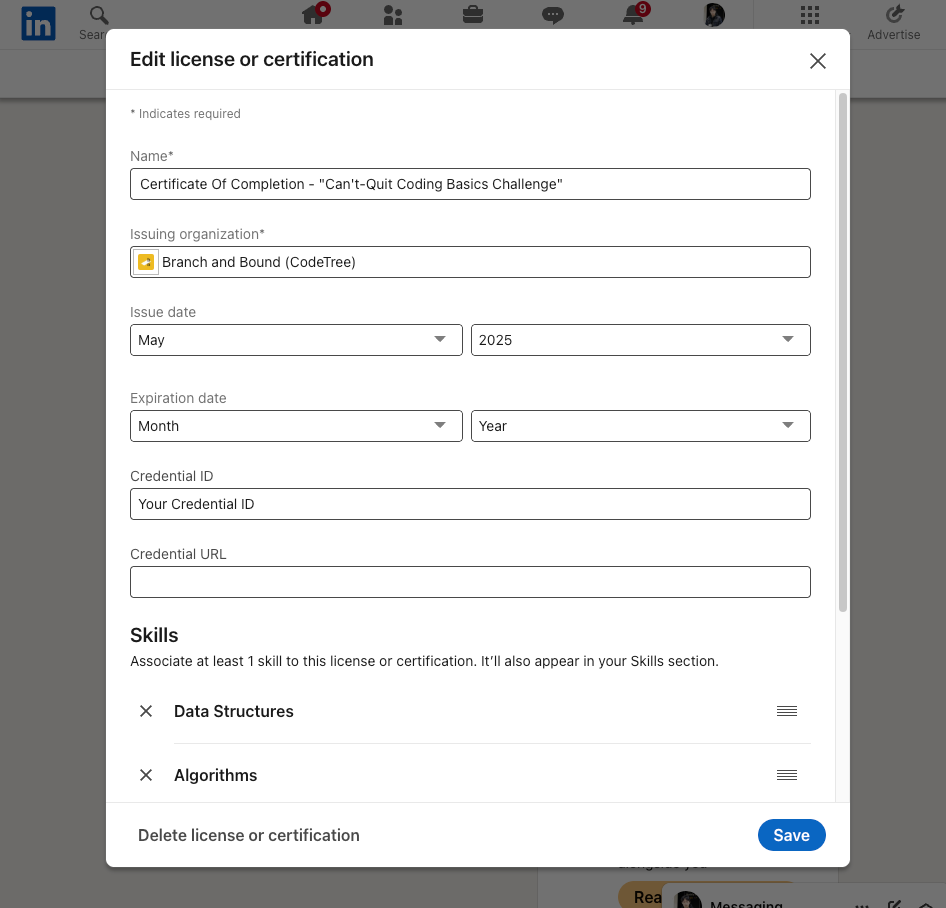Remove the Data Structures skill

(146, 711)
